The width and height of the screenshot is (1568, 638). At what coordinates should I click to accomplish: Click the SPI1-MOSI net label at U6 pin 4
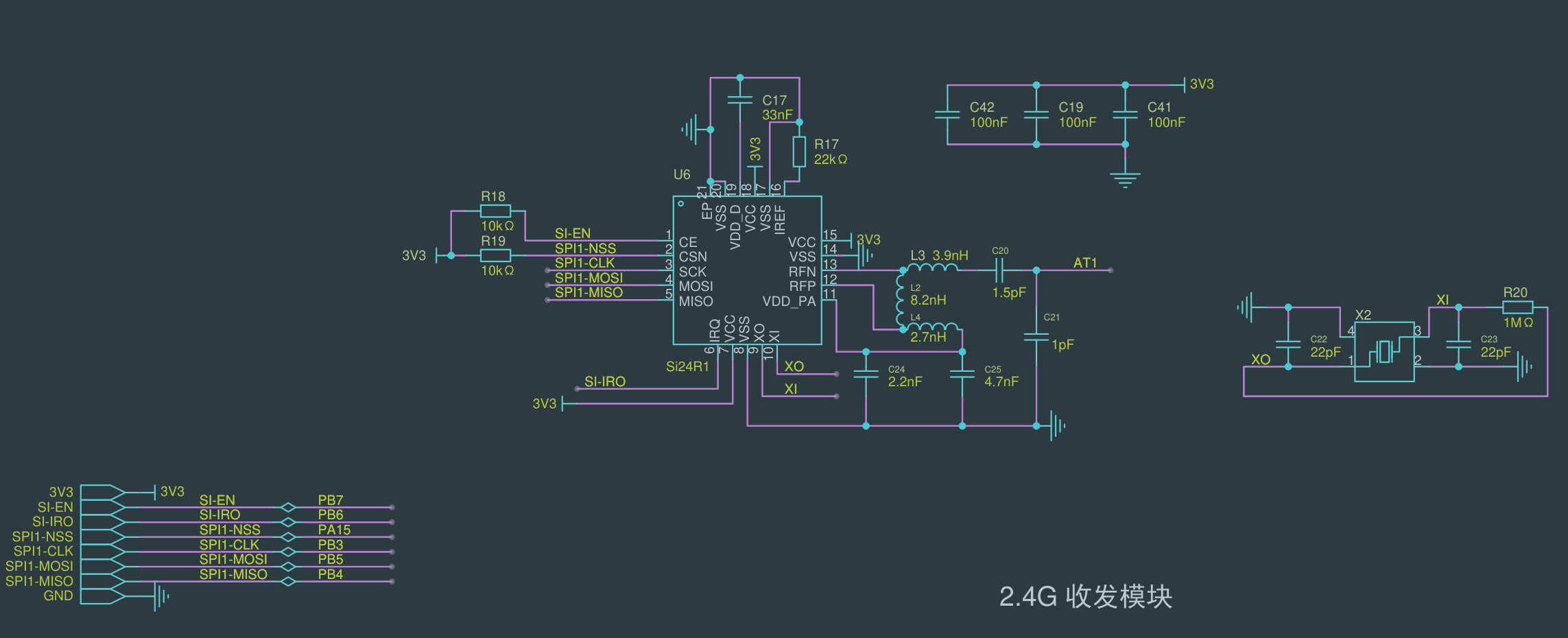click(589, 278)
